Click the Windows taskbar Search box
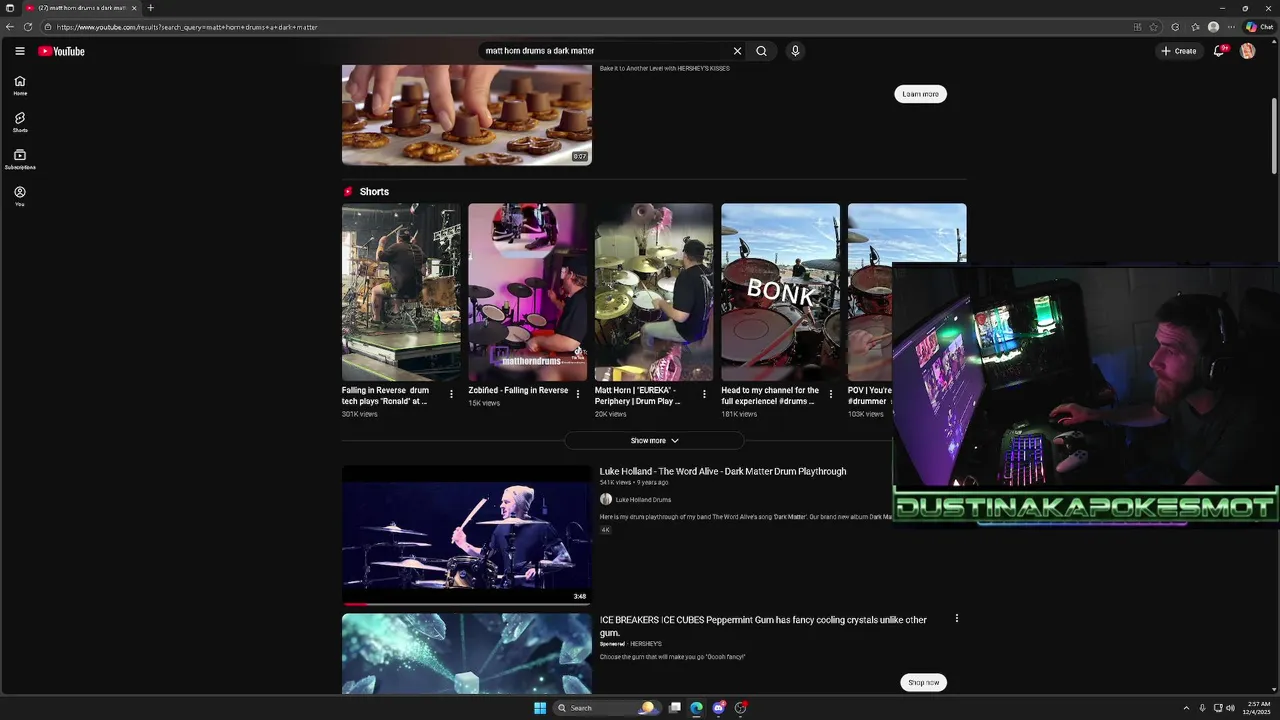 coord(605,708)
